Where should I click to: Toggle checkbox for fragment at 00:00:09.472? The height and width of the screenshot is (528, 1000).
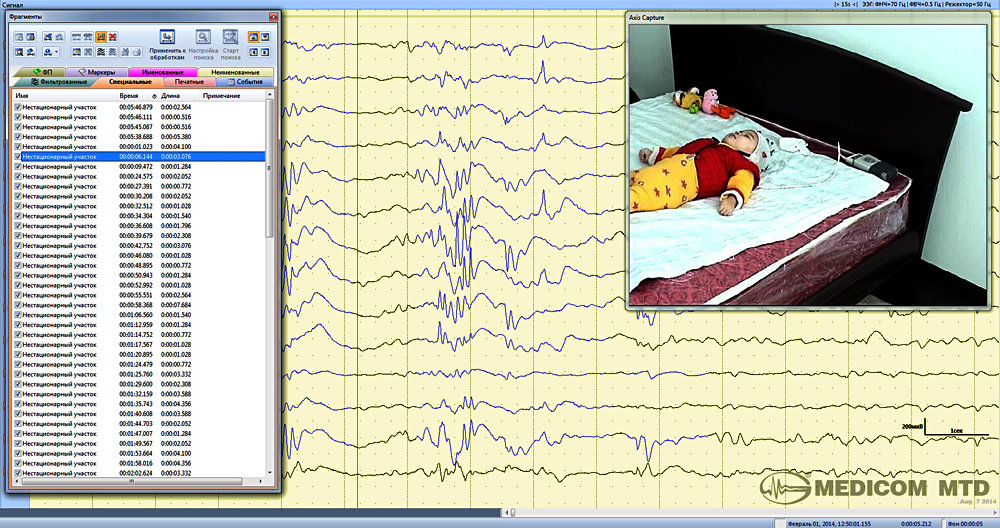coord(18,166)
